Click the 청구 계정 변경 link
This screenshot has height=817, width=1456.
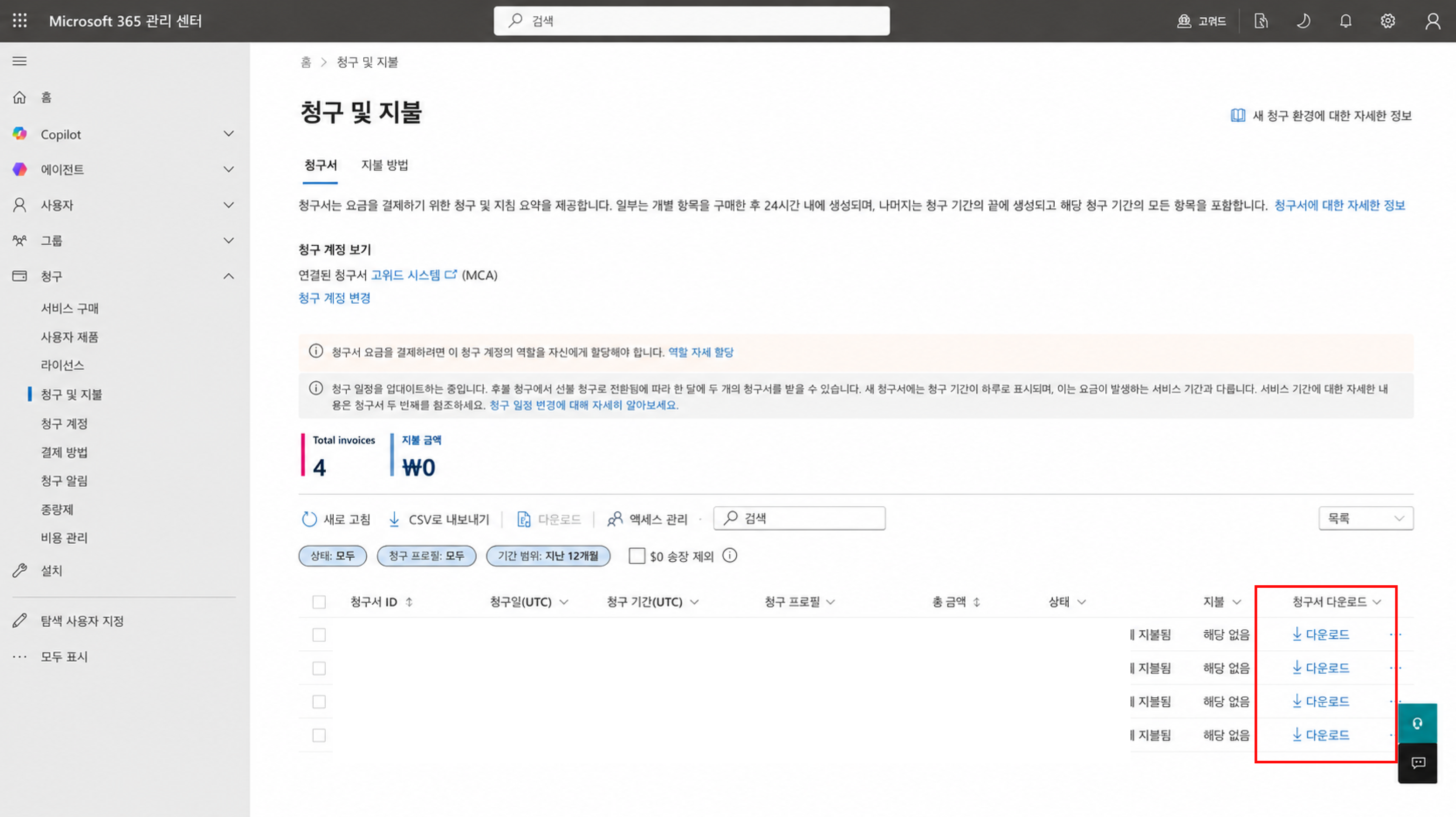335,298
